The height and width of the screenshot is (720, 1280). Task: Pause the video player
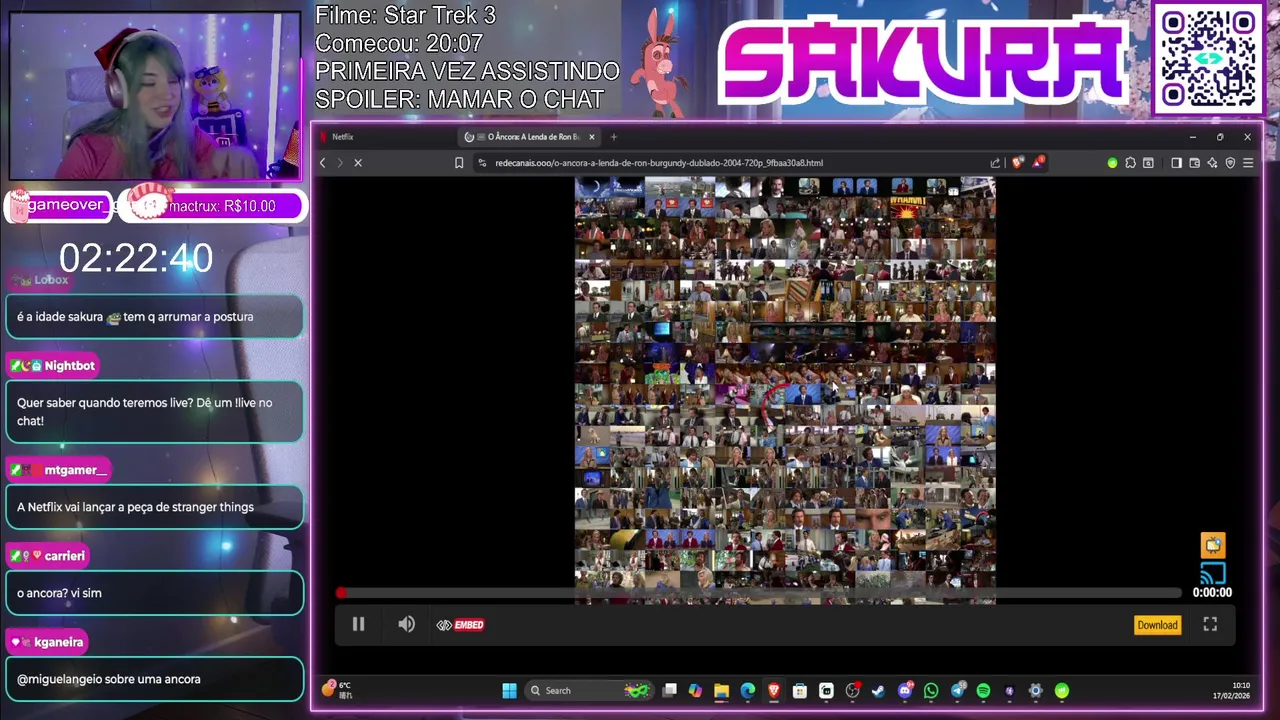pos(358,625)
